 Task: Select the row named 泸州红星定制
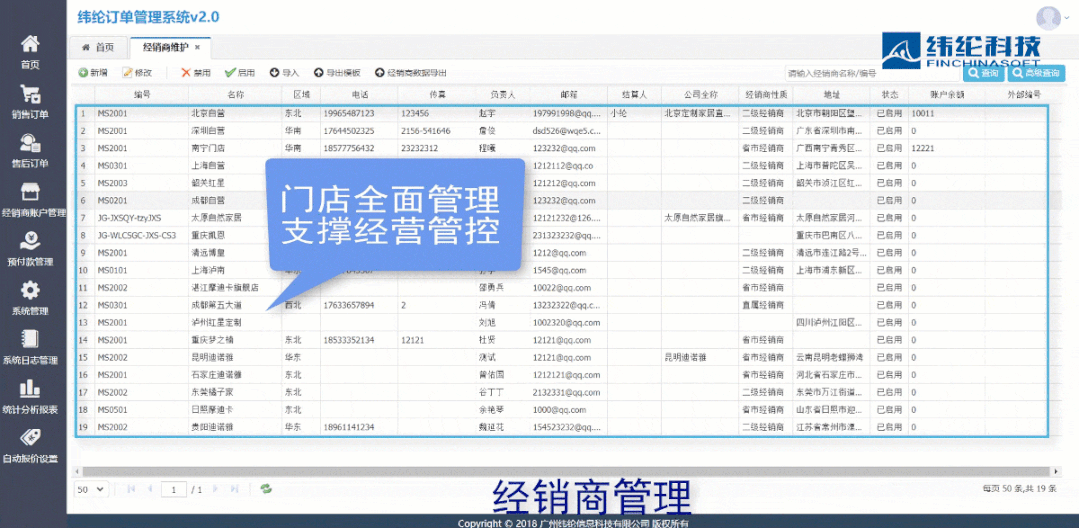562,322
